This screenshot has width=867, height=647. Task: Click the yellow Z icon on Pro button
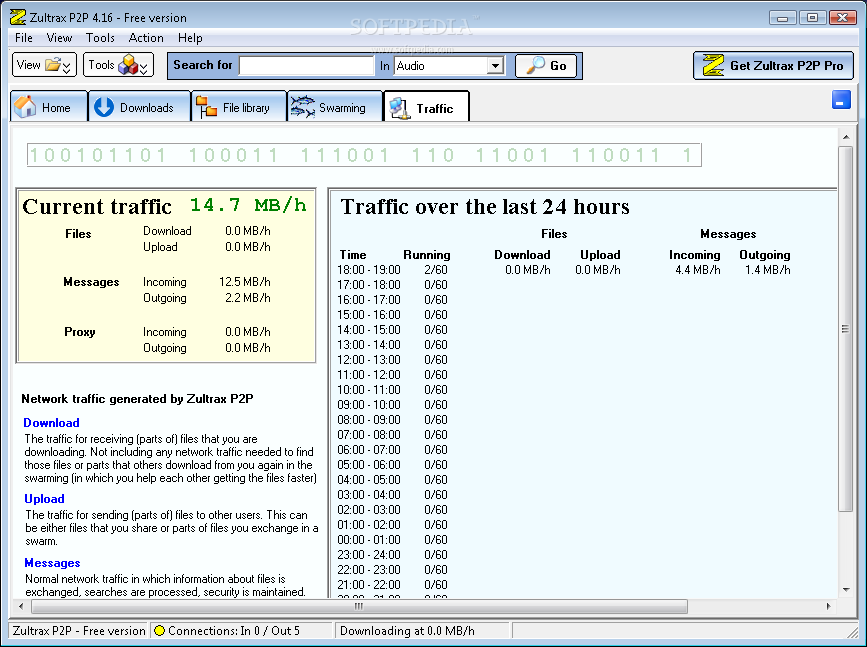(713, 65)
